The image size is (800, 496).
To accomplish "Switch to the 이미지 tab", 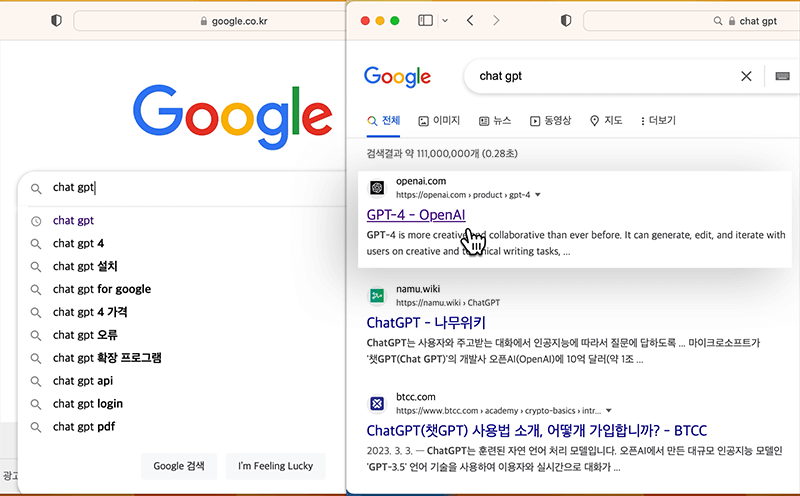I will tap(439, 121).
